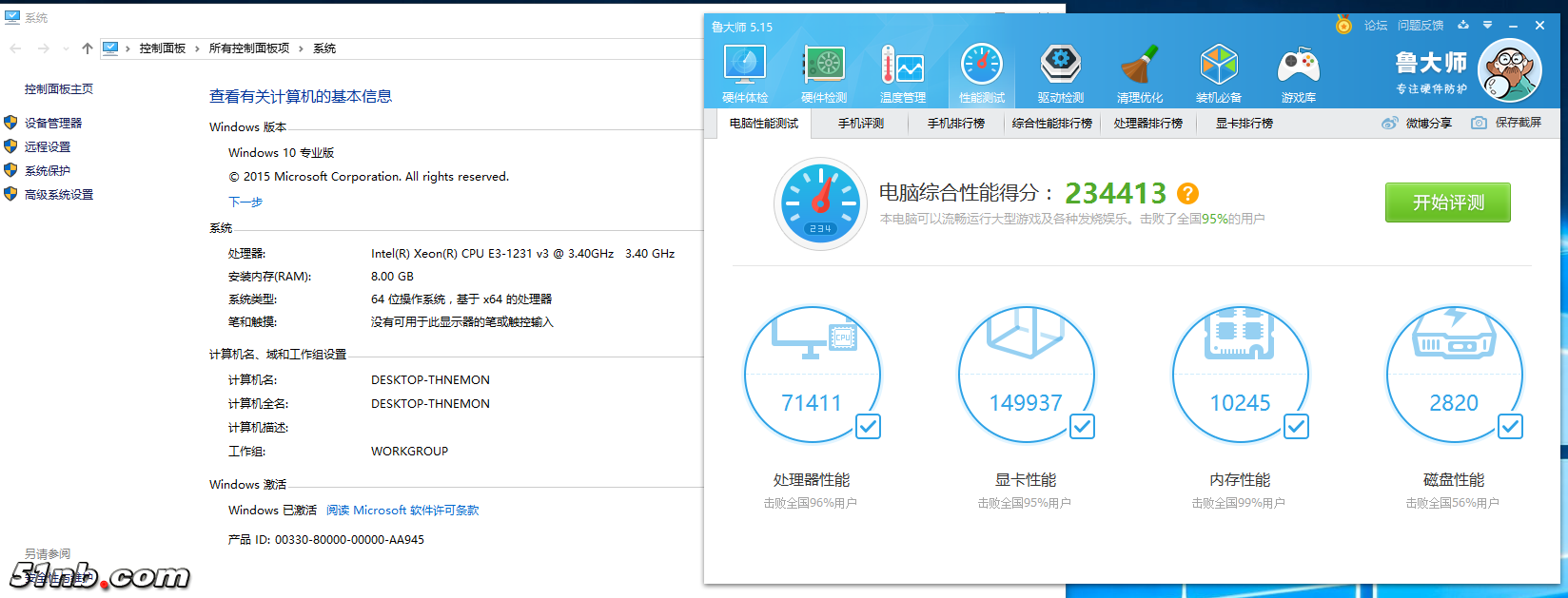Viewport: 1568px width, 598px height.
Task: Open the 温度管理 temperature management icon
Action: tap(902, 73)
